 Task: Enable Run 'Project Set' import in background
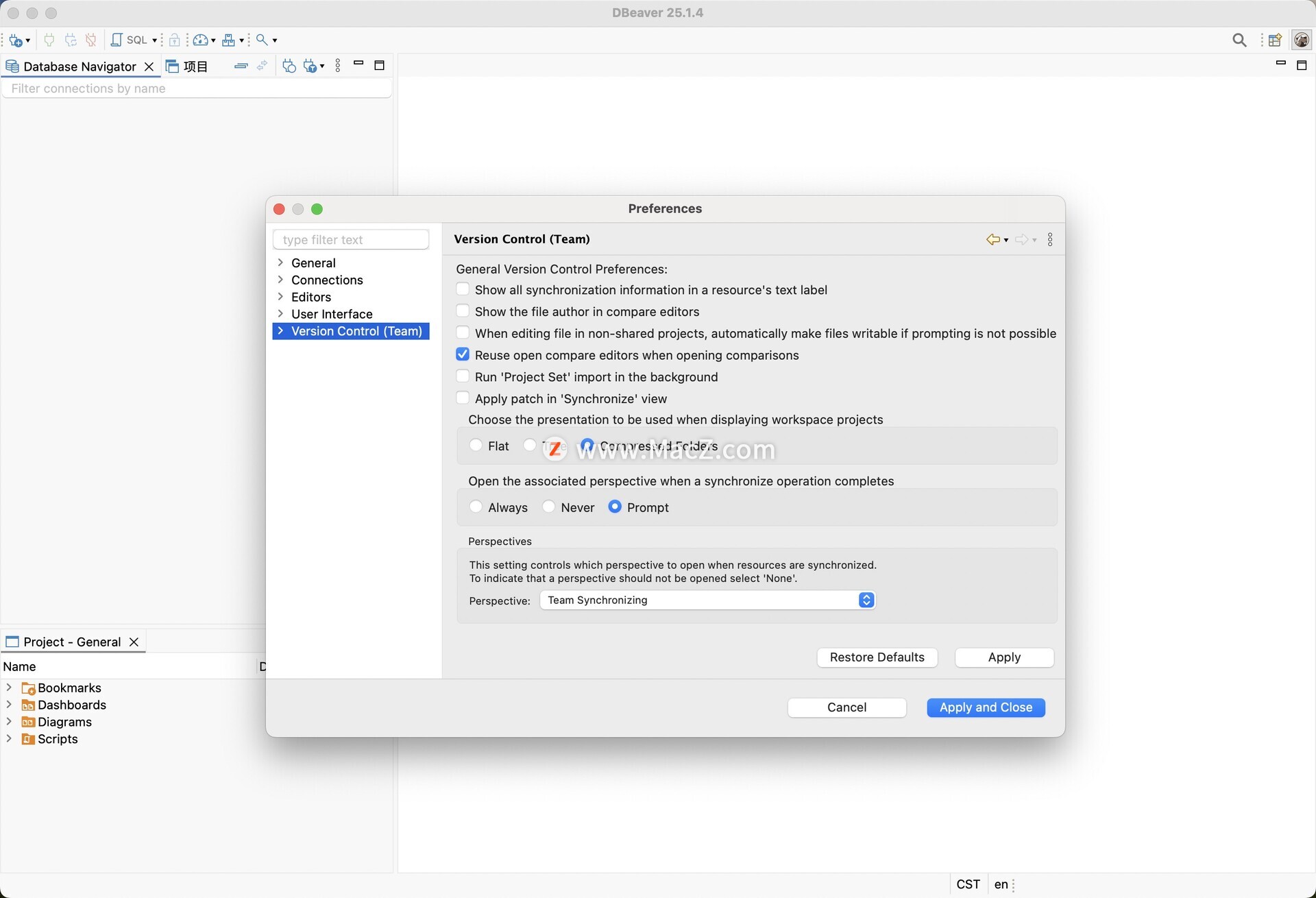(463, 376)
